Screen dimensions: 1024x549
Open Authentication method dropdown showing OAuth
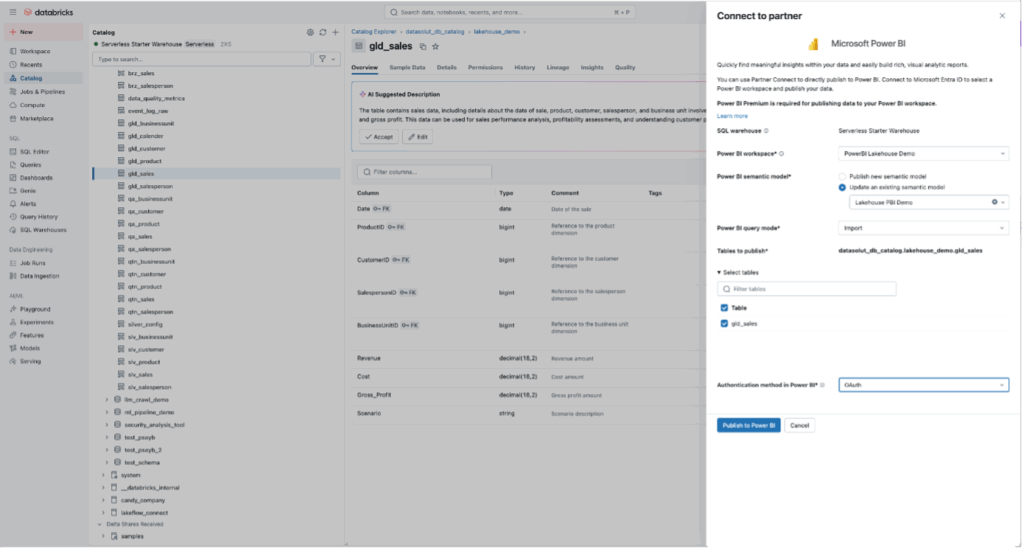(x=922, y=385)
